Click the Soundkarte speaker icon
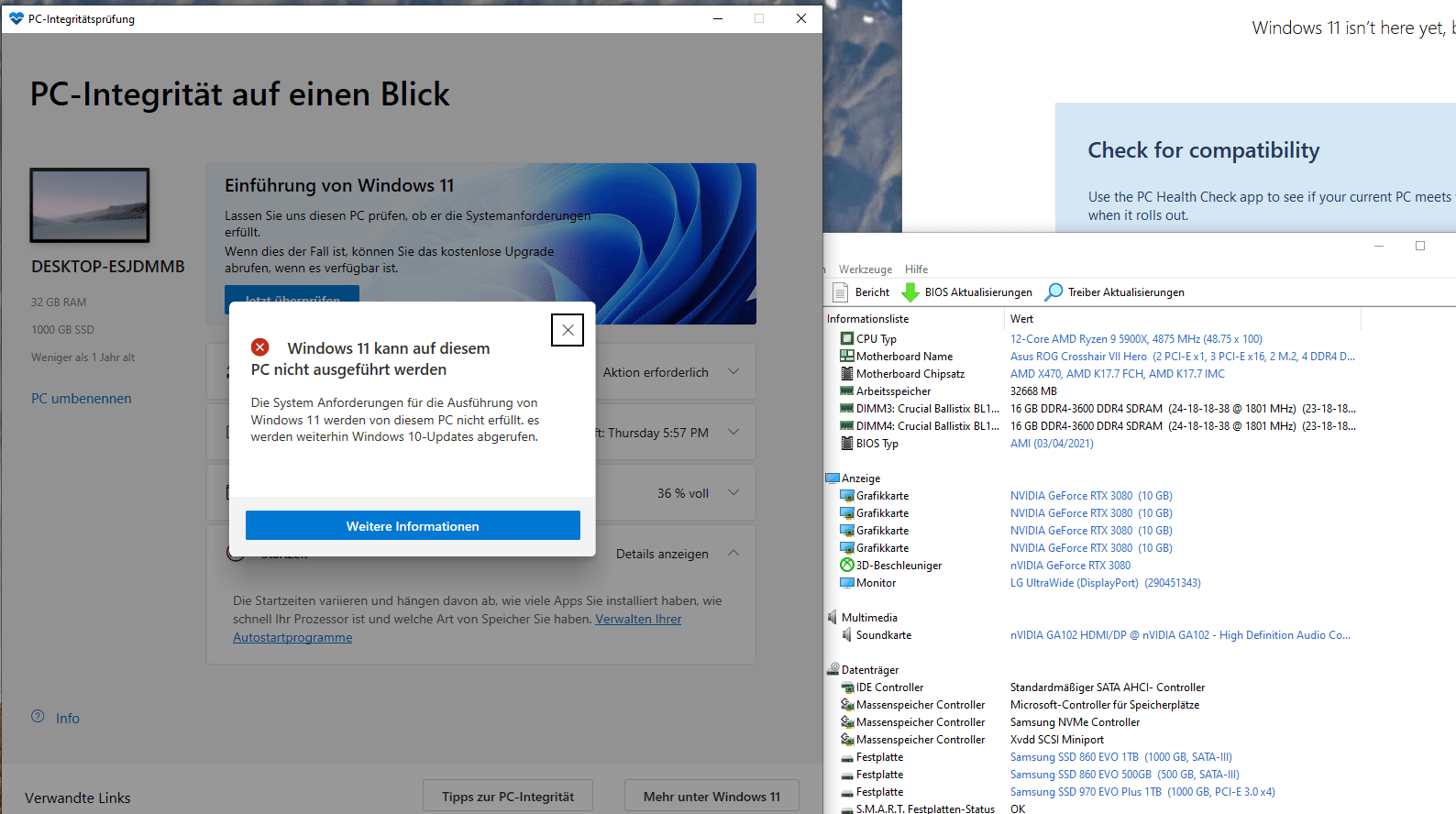The image size is (1456, 814). 847,634
